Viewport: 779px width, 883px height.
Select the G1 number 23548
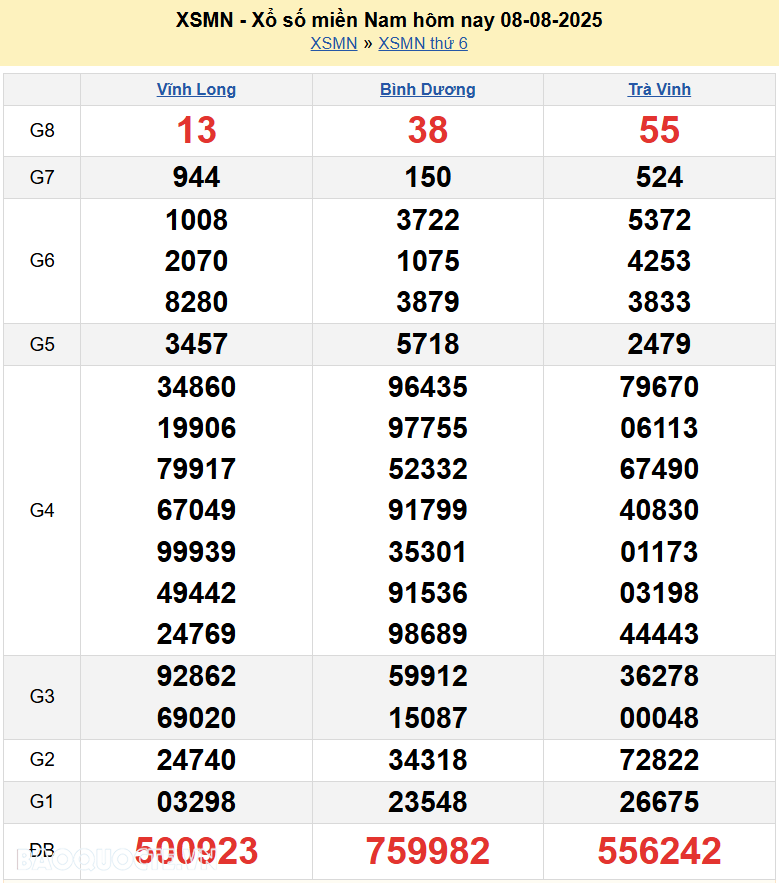point(427,802)
